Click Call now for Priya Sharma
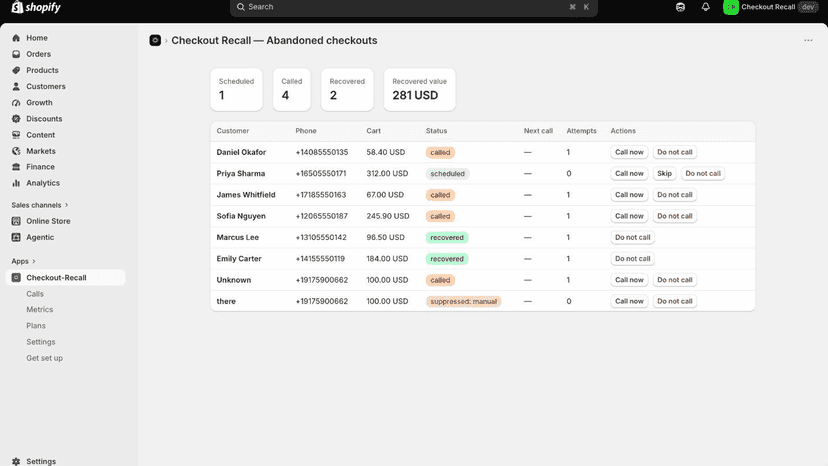 coord(629,173)
